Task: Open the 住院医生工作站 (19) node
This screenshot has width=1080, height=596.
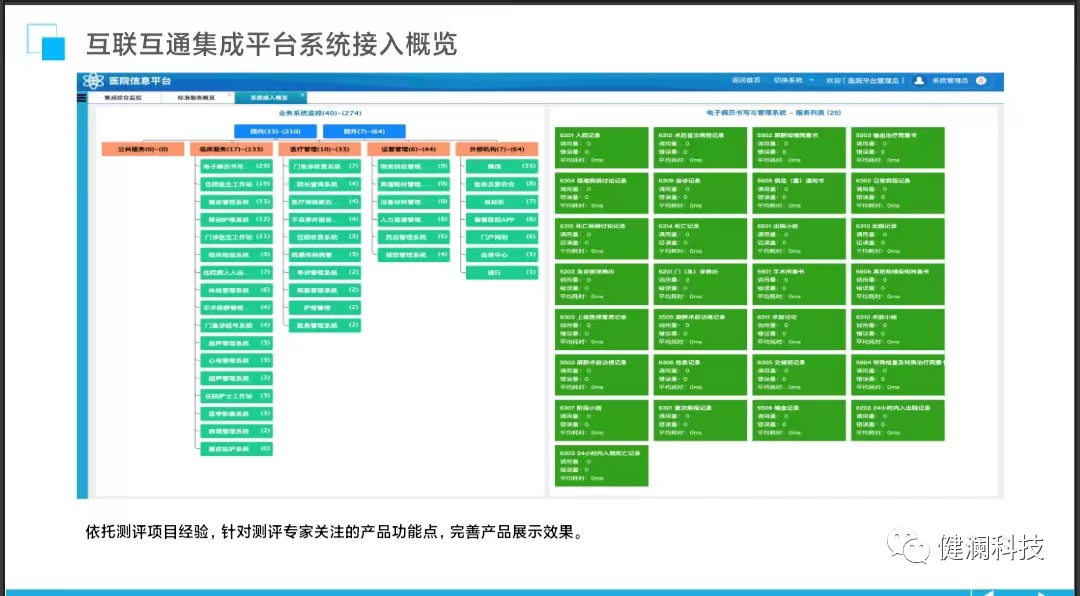Action: [x=236, y=184]
